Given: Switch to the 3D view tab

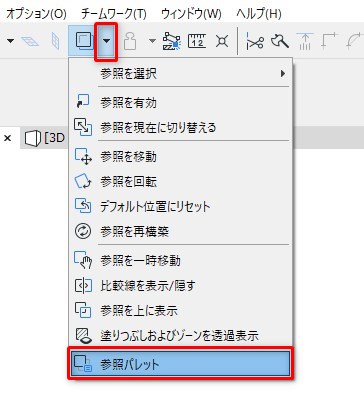Looking at the screenshot, I should (x=45, y=137).
